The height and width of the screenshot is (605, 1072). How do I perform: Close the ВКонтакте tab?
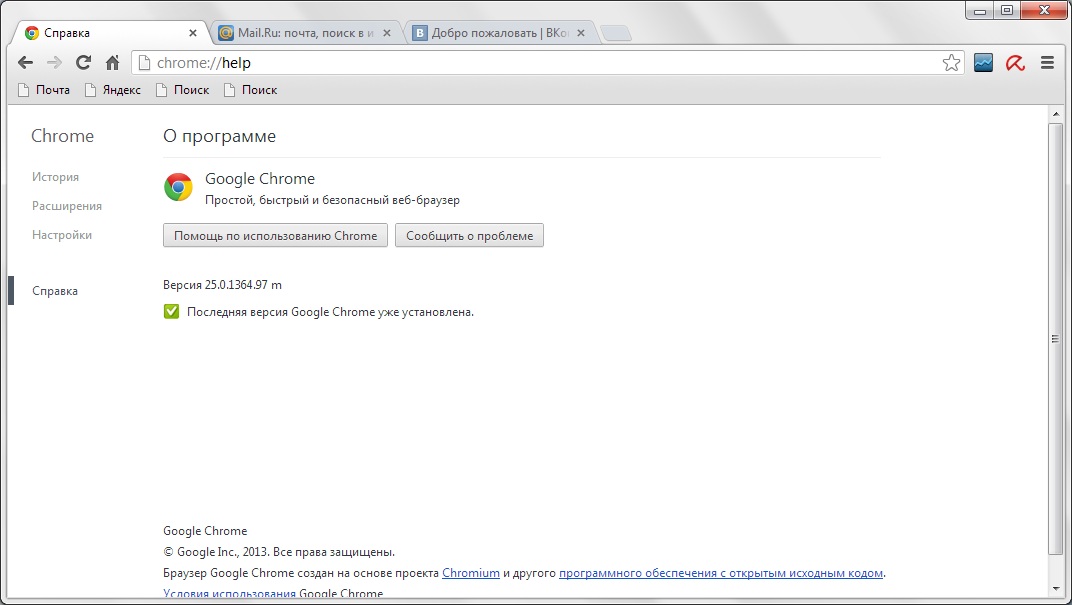click(x=581, y=33)
